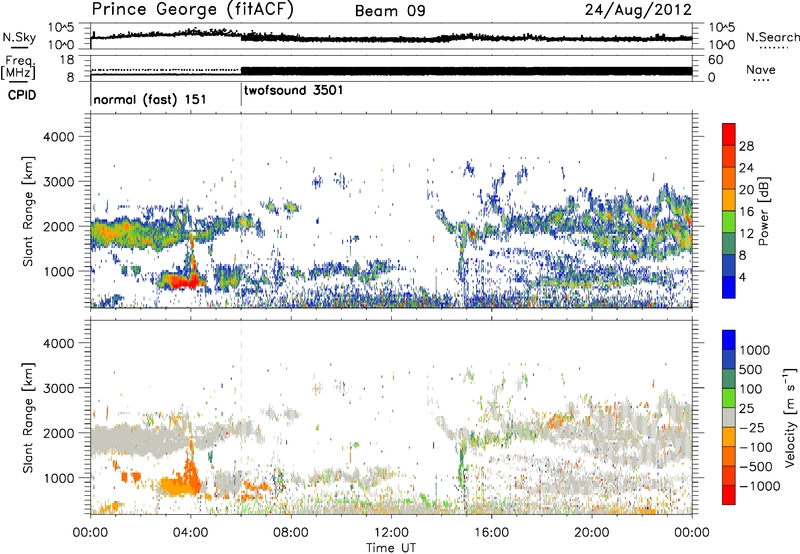Click the "-100" label on the velocity color bar
This screenshot has width=800, height=554.
pyautogui.click(x=756, y=447)
